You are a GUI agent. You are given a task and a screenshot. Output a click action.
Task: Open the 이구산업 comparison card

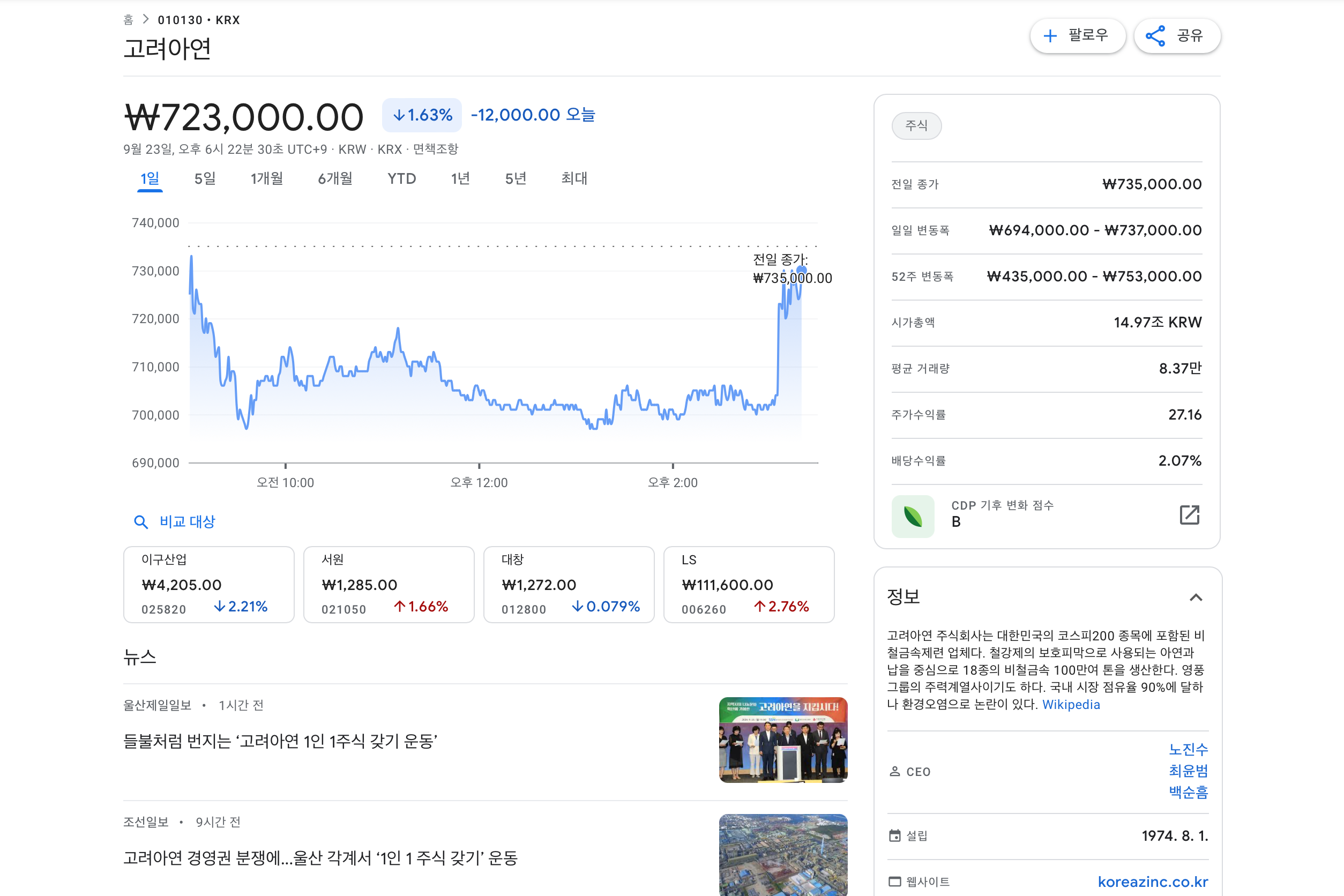point(209,585)
